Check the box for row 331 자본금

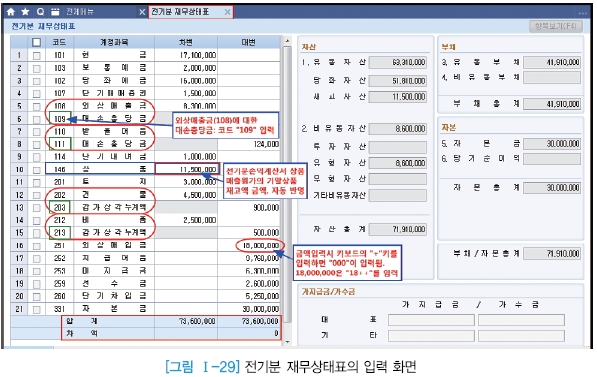coord(37,309)
